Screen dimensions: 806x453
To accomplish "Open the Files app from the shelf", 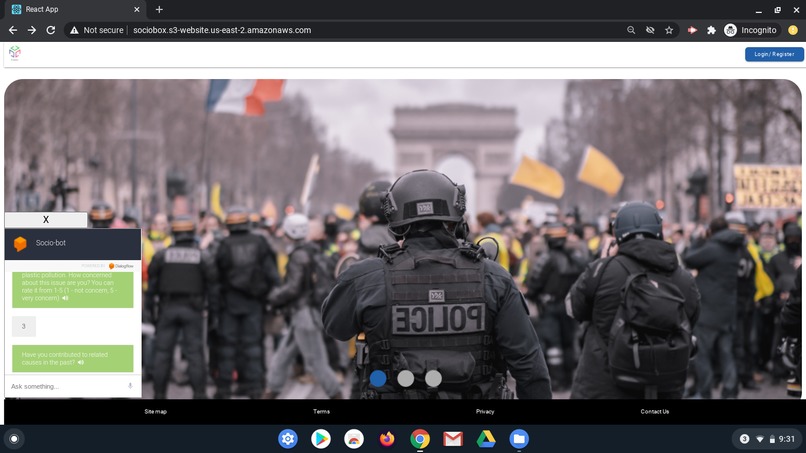I will [x=519, y=439].
